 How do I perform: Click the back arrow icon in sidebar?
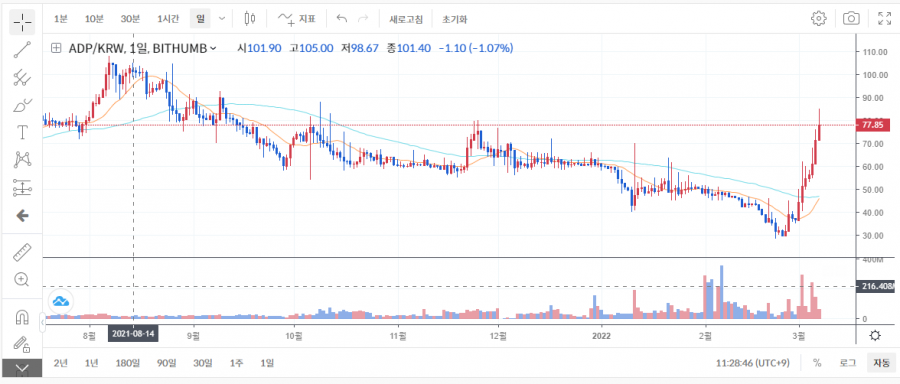[x=22, y=216]
